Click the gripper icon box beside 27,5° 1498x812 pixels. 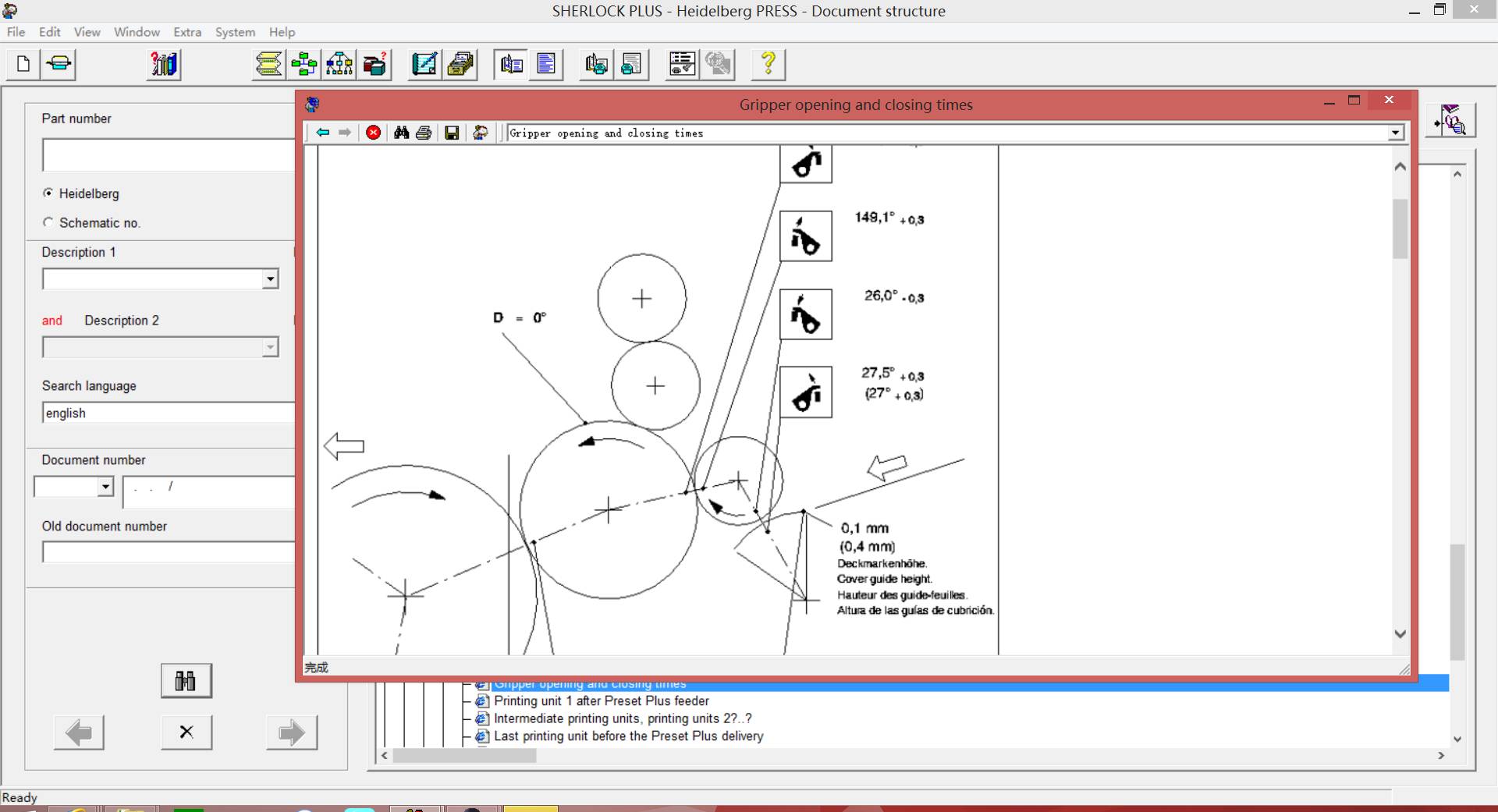point(805,392)
